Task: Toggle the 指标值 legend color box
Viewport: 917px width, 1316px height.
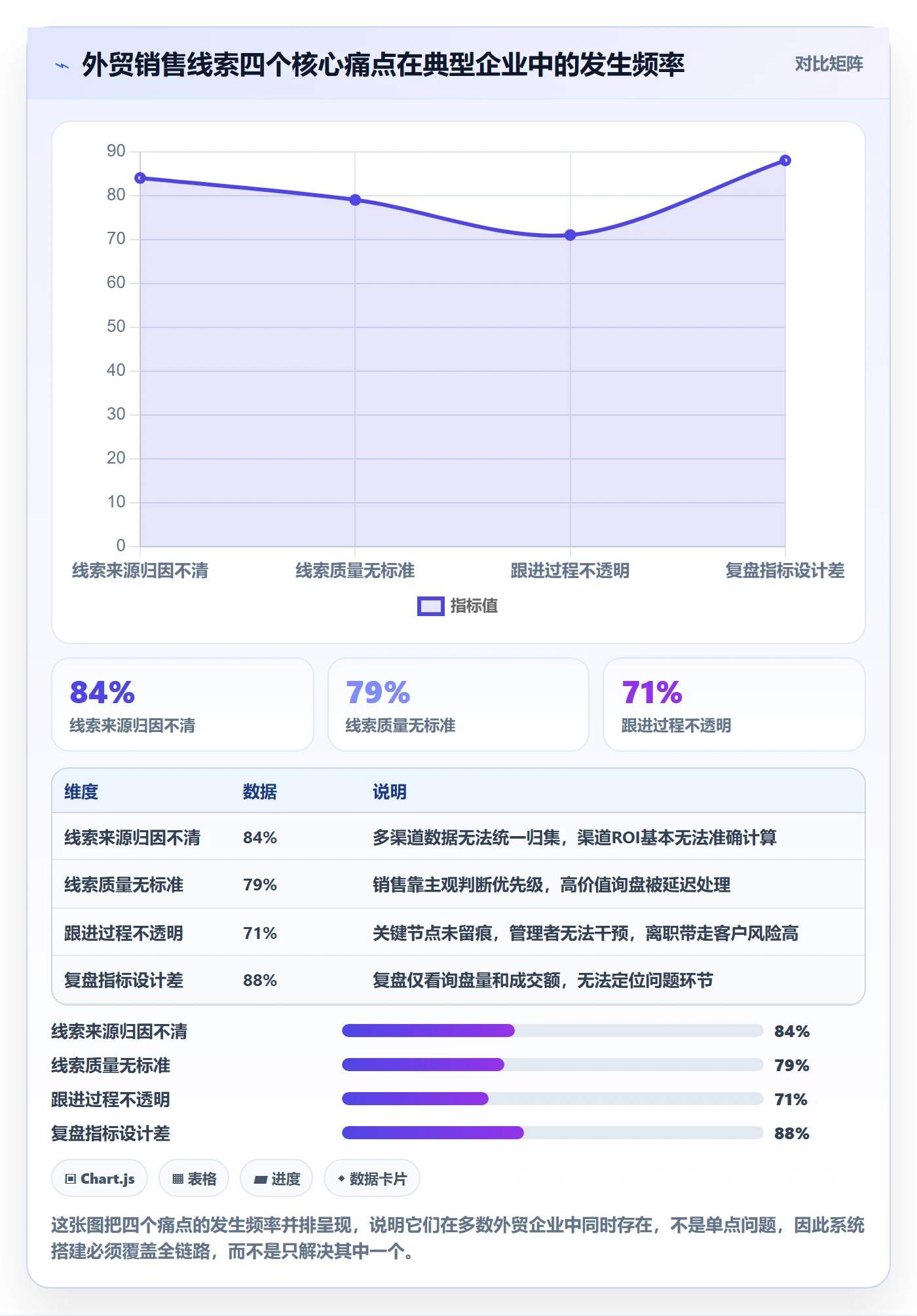Action: pos(431,606)
